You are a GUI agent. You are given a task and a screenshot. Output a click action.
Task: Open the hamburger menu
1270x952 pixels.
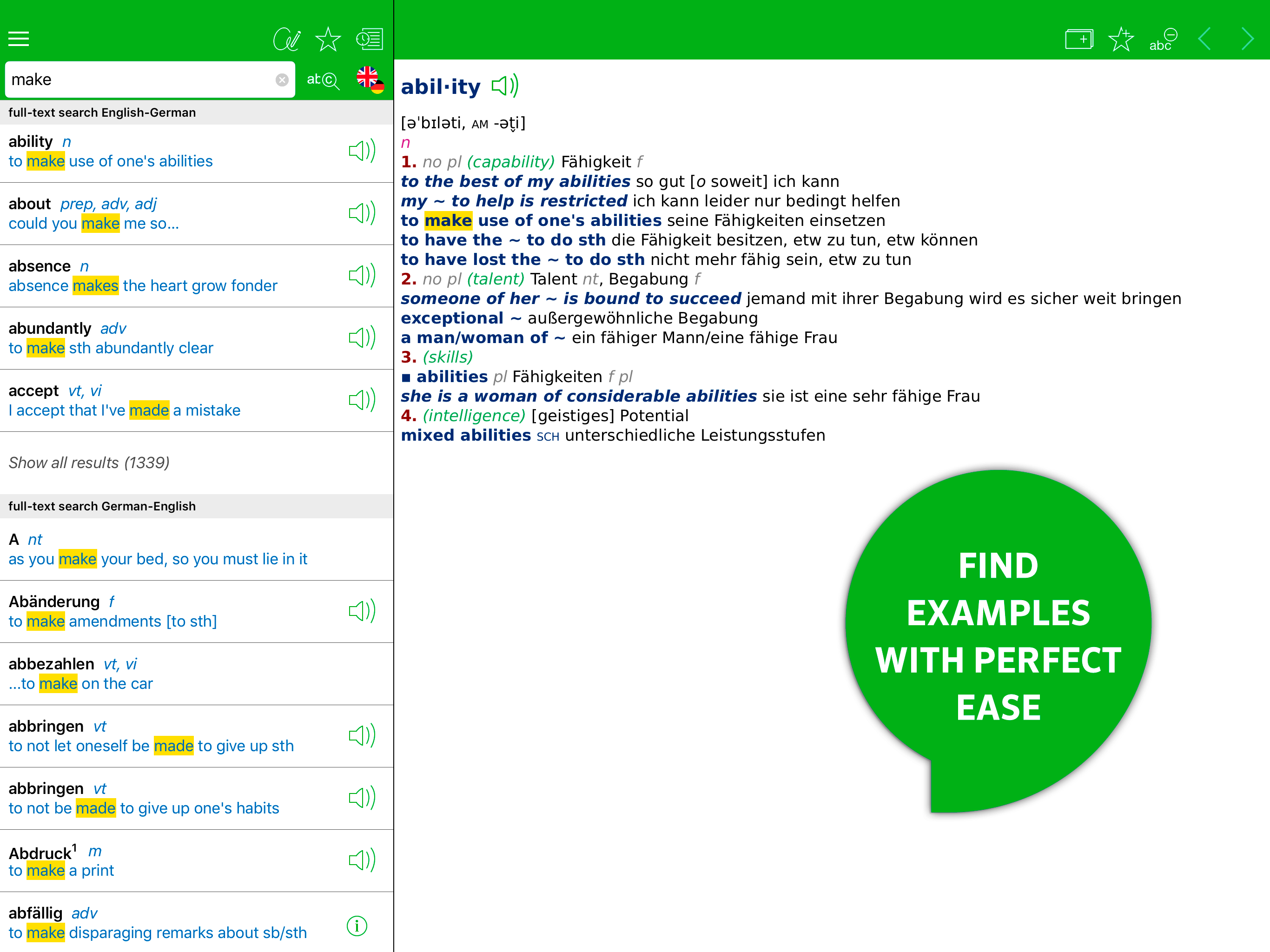point(19,39)
